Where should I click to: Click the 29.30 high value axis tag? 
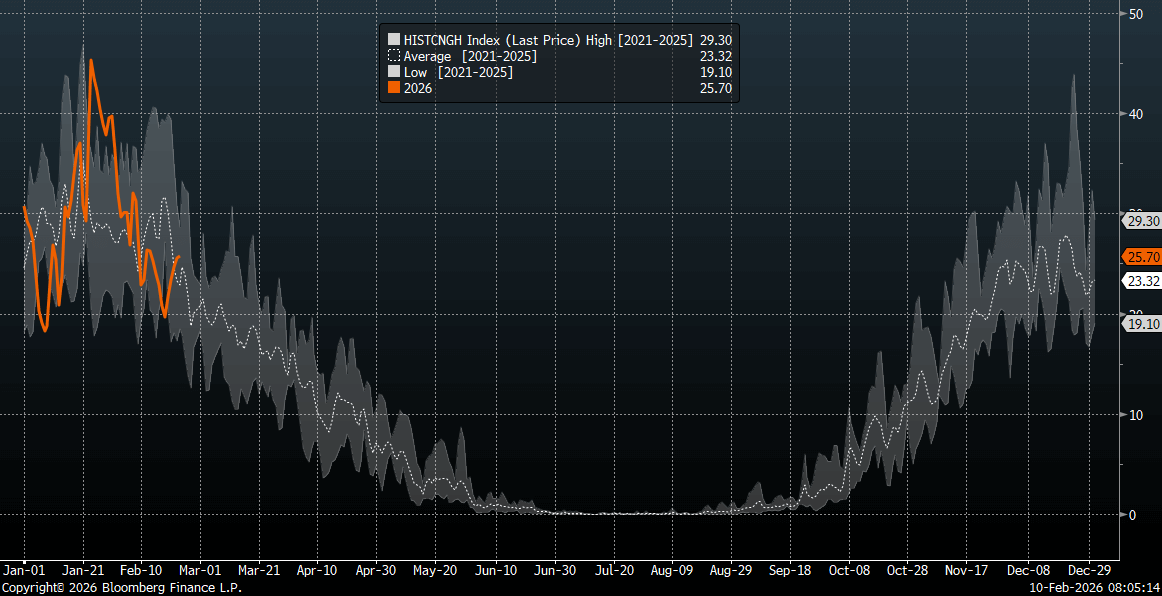click(x=1142, y=221)
